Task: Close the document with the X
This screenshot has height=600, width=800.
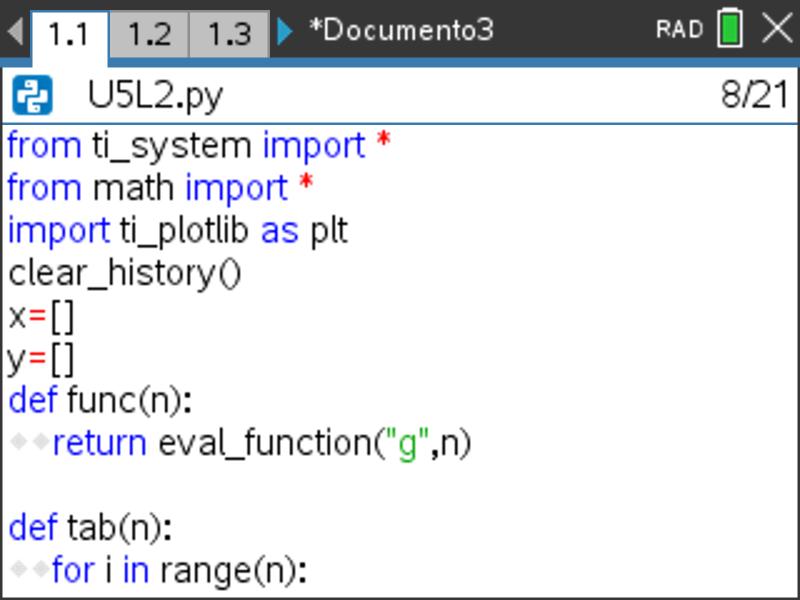Action: click(x=776, y=30)
